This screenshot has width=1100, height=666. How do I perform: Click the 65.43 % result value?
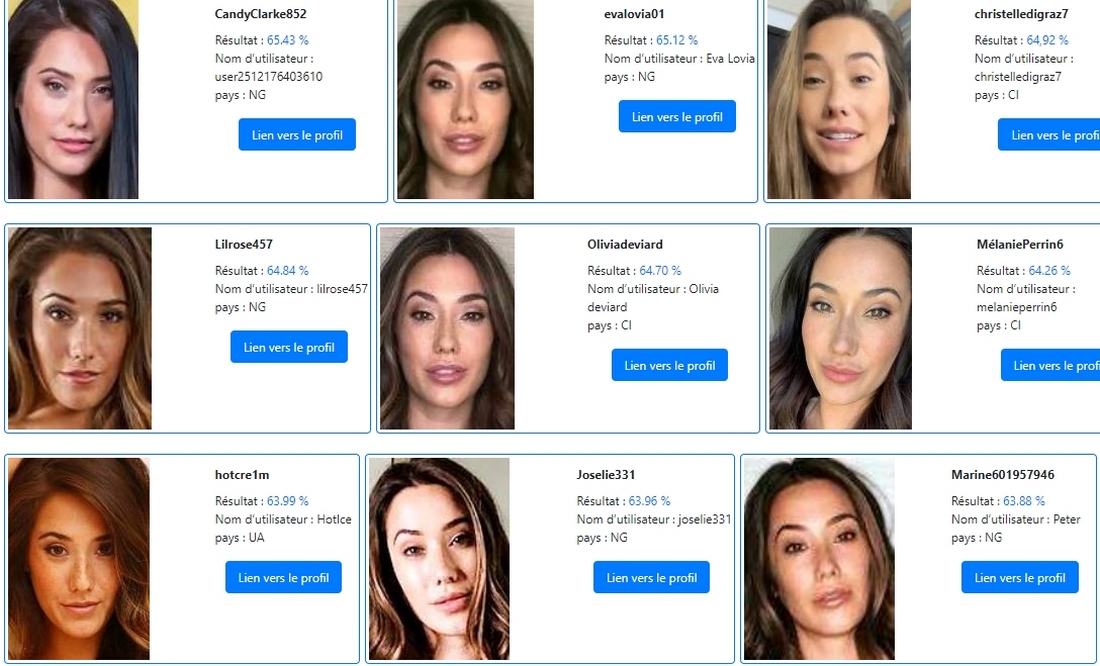[288, 40]
